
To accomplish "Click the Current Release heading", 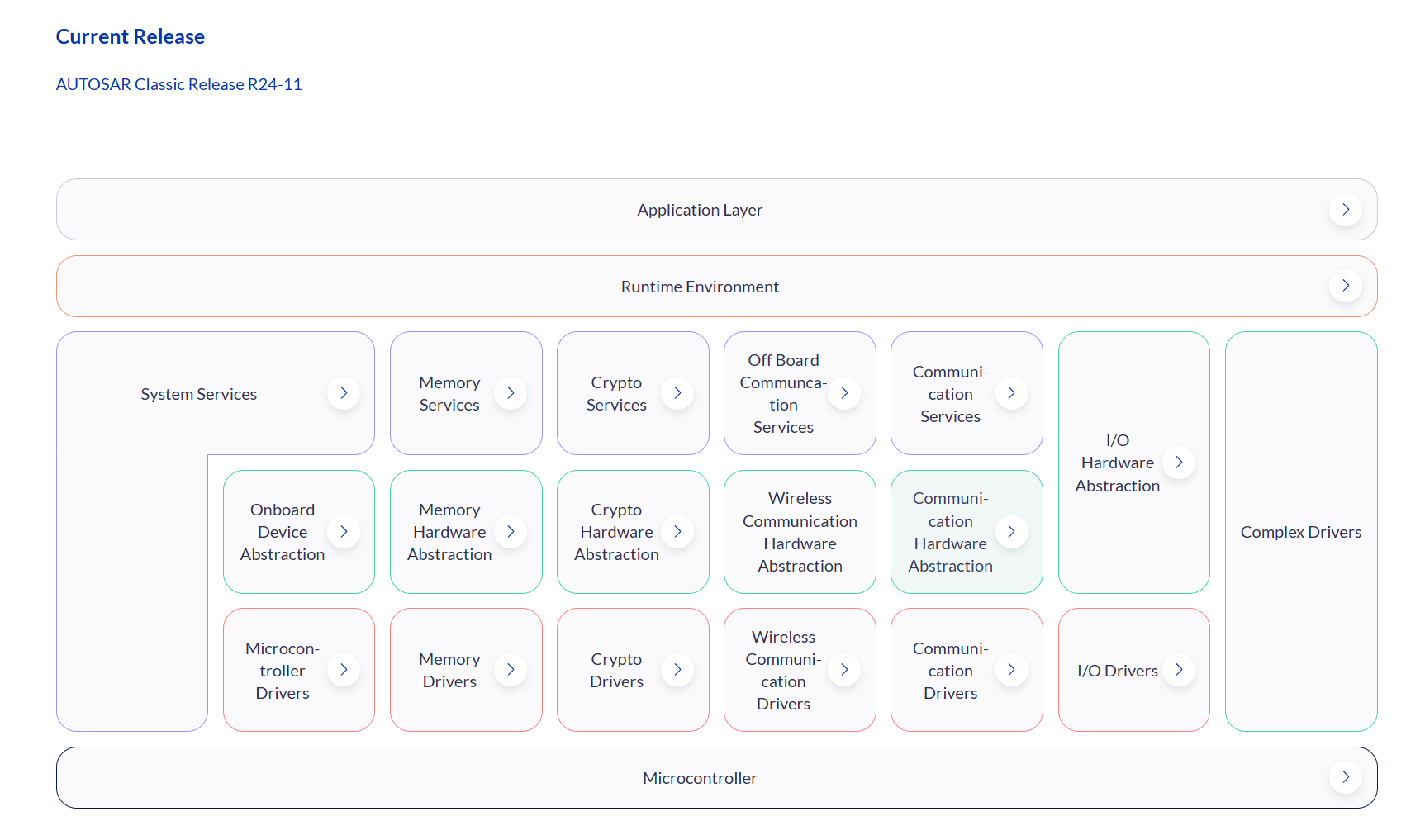I will pyautogui.click(x=131, y=36).
